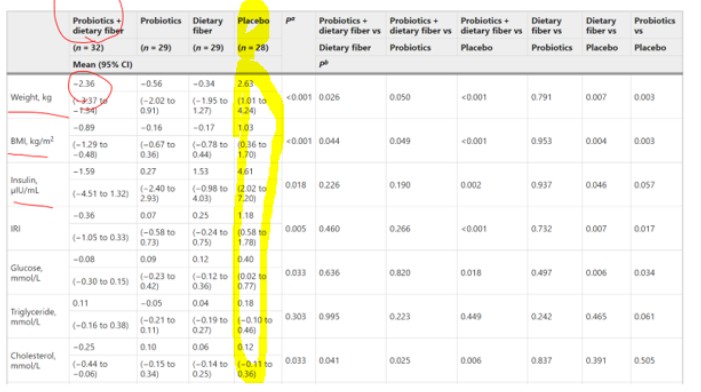Click triglyceride overall P value 0.303

point(296,316)
